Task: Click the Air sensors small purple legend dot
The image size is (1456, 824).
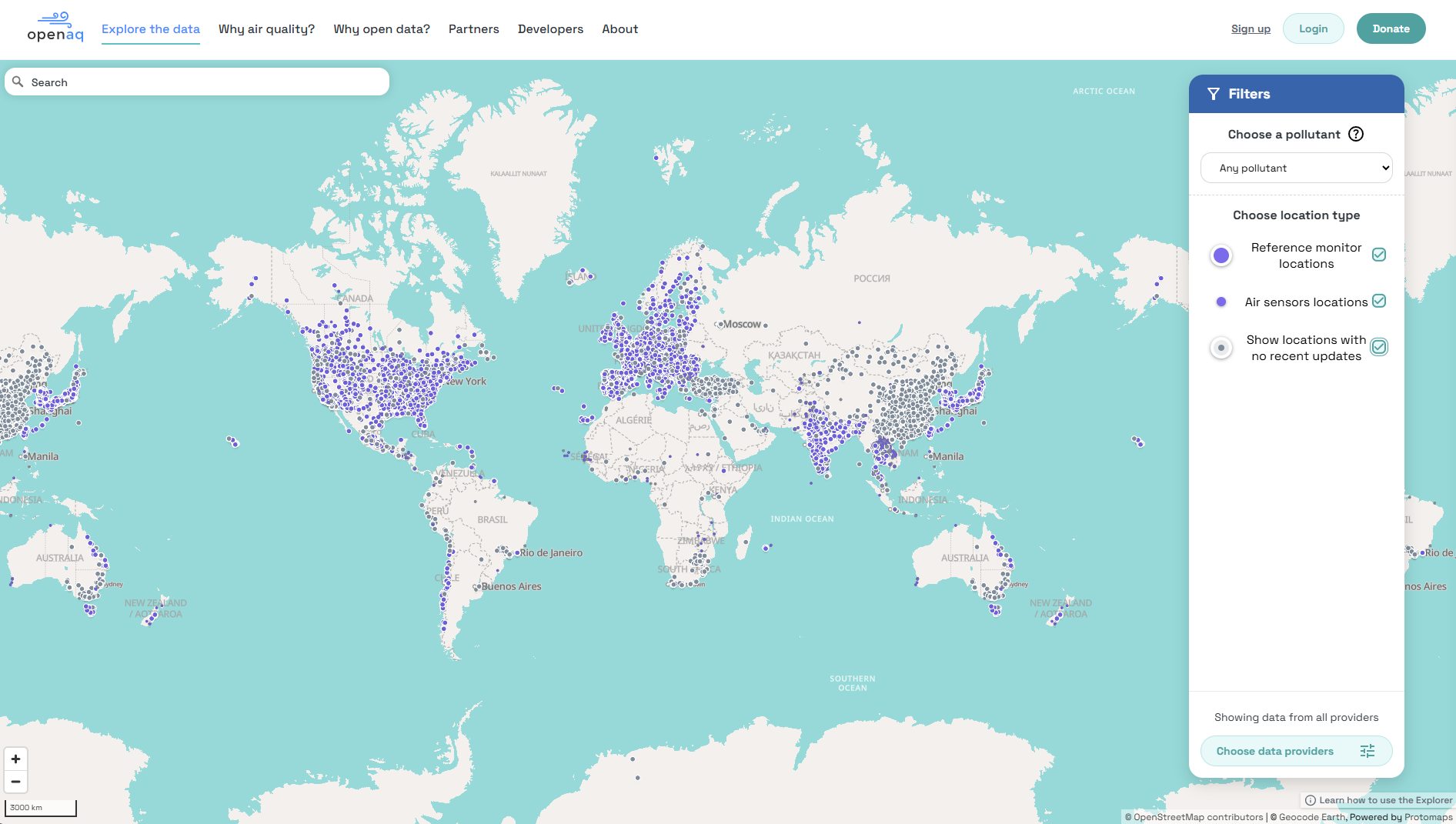Action: [1221, 302]
